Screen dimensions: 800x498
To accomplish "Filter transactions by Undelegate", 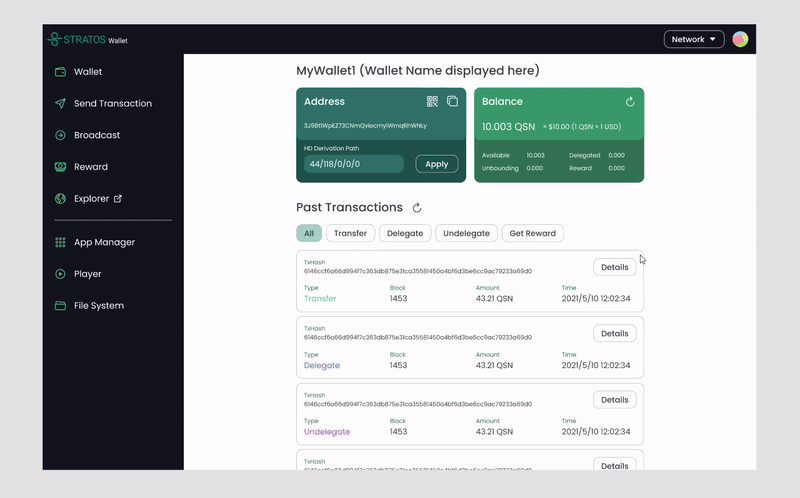I will click(466, 233).
